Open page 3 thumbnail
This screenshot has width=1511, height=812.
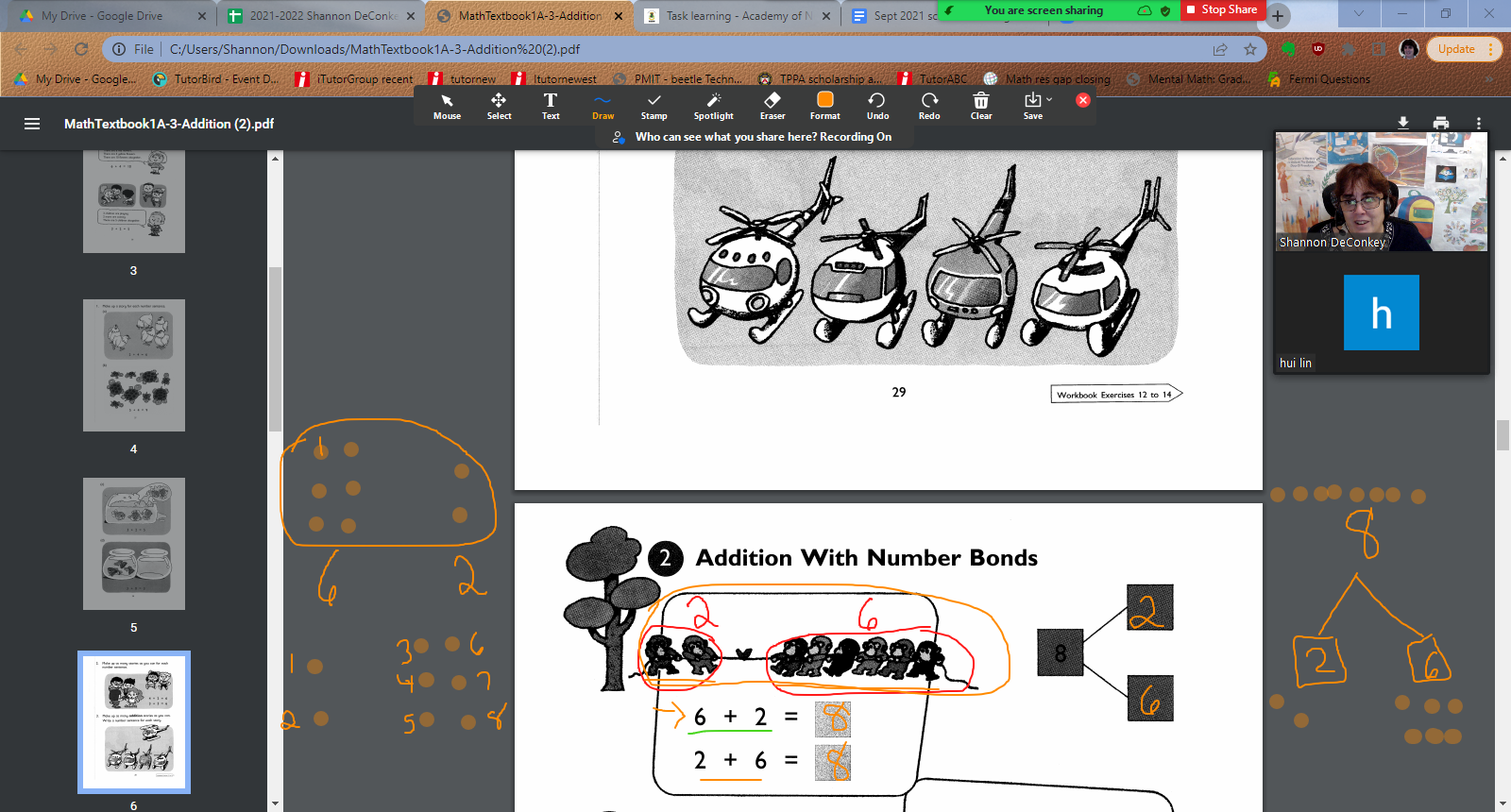(x=133, y=201)
